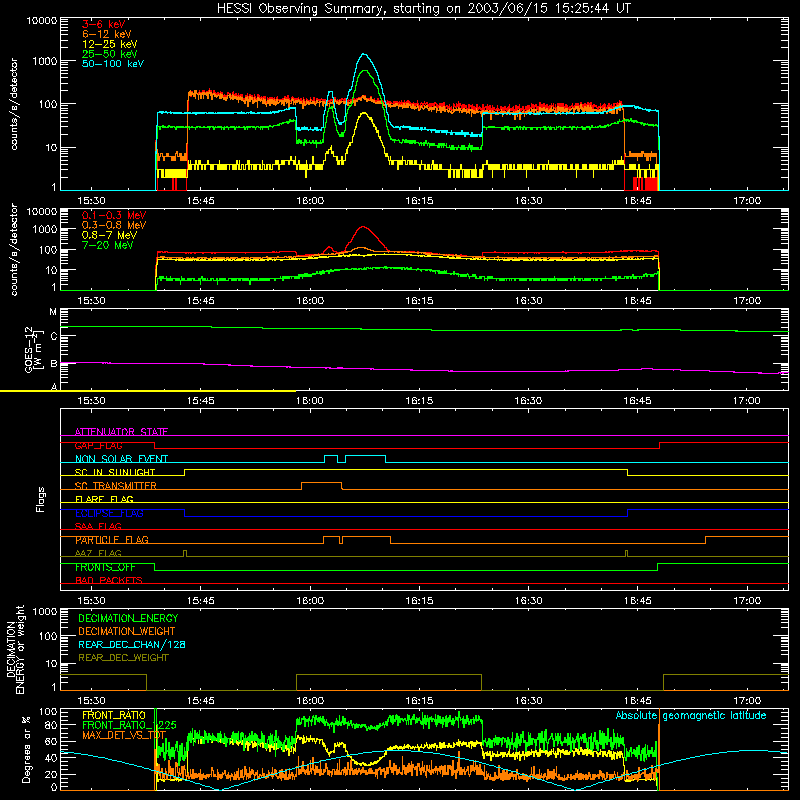Viewport: 800px width, 800px height.
Task: Select the GAP_FLAG label
Action: click(x=98, y=445)
